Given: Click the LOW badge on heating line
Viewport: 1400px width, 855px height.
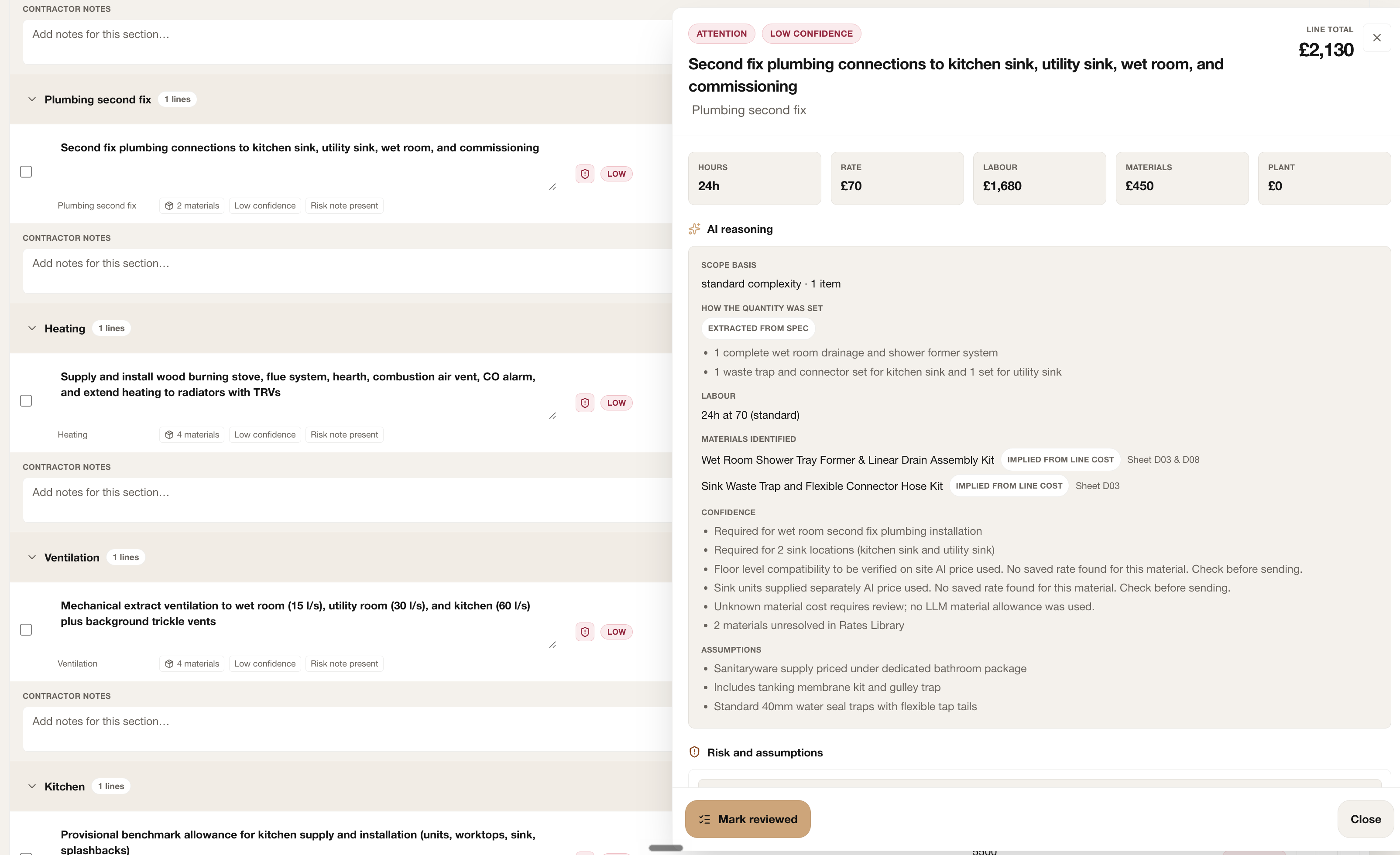Looking at the screenshot, I should coord(617,403).
